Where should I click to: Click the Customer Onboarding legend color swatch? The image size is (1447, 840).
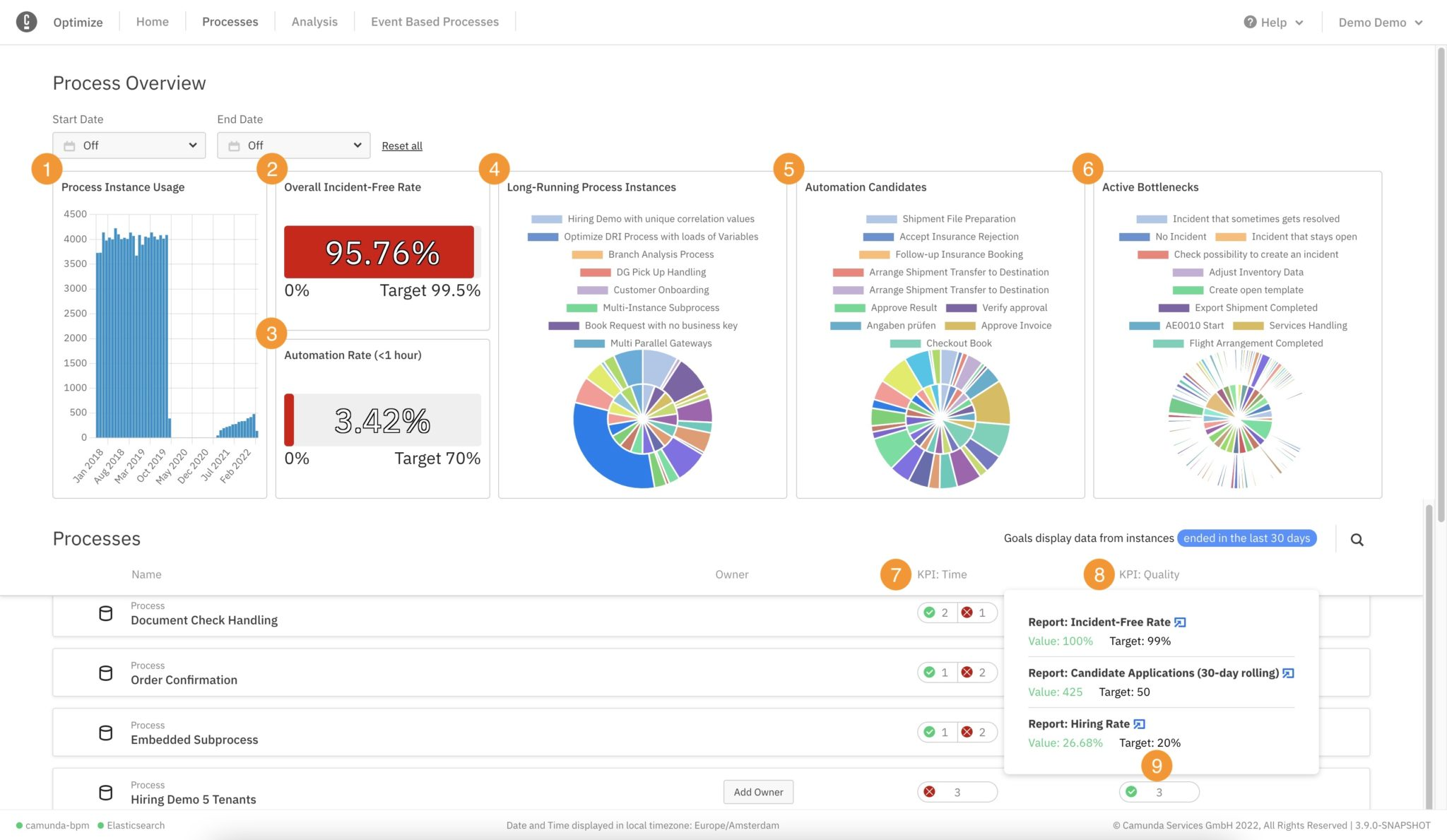pyautogui.click(x=592, y=290)
